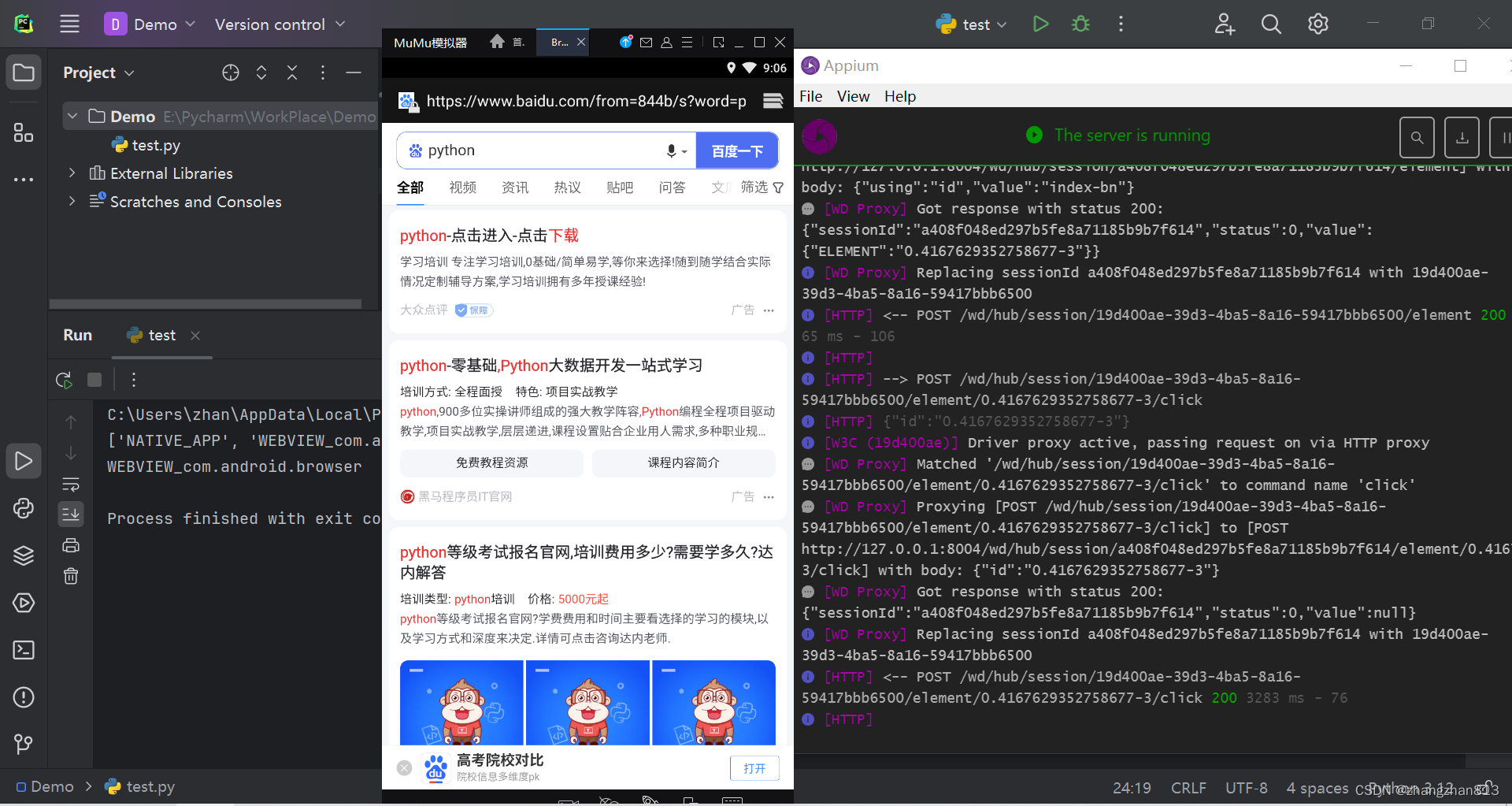Open Appium Help menu
This screenshot has width=1512, height=806.
(900, 96)
